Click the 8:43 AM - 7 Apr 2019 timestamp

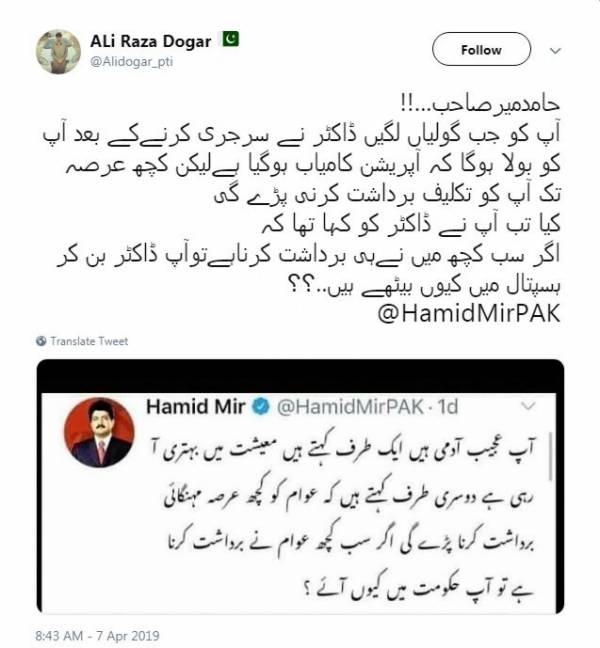pos(98,635)
